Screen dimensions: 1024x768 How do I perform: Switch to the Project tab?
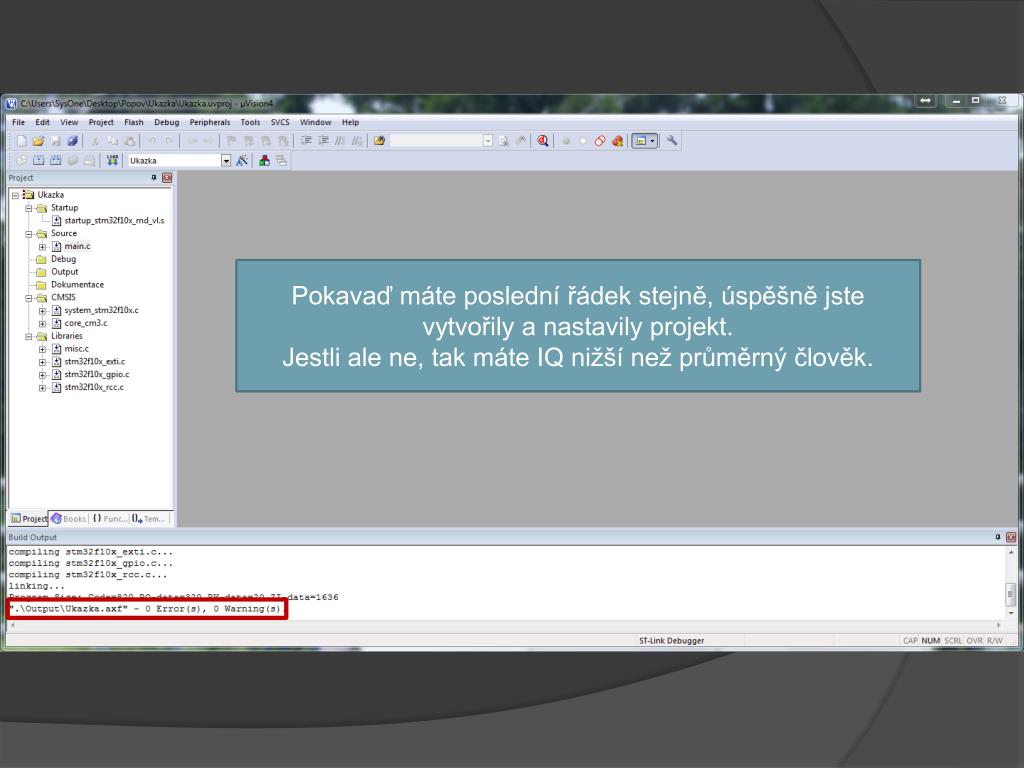tap(29, 519)
